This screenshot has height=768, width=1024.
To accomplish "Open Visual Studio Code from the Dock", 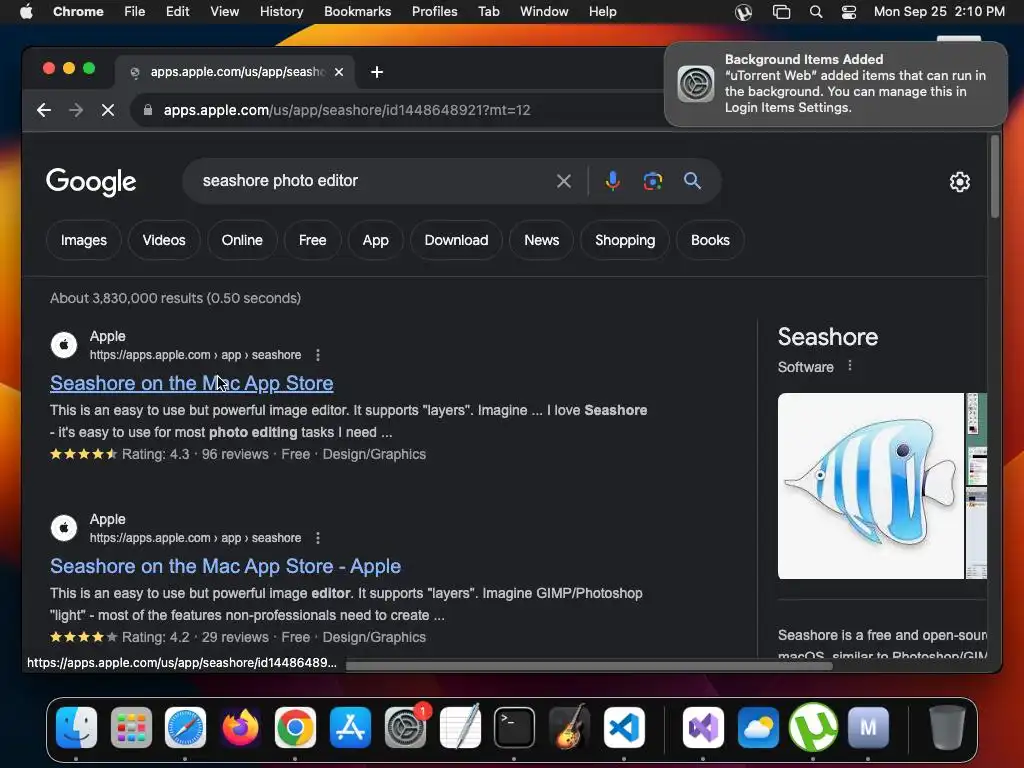I will pyautogui.click(x=624, y=728).
